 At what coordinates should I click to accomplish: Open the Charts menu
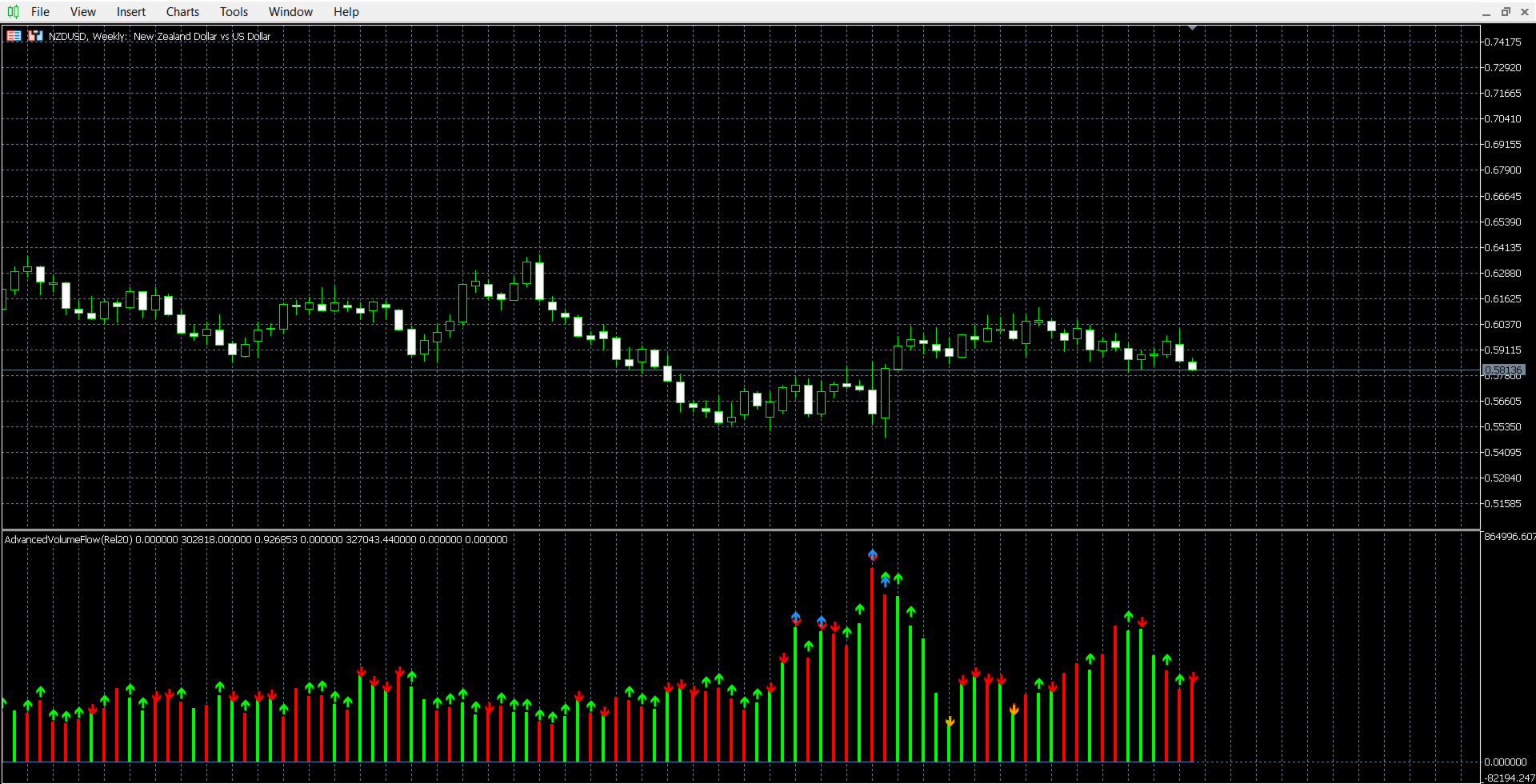tap(182, 12)
